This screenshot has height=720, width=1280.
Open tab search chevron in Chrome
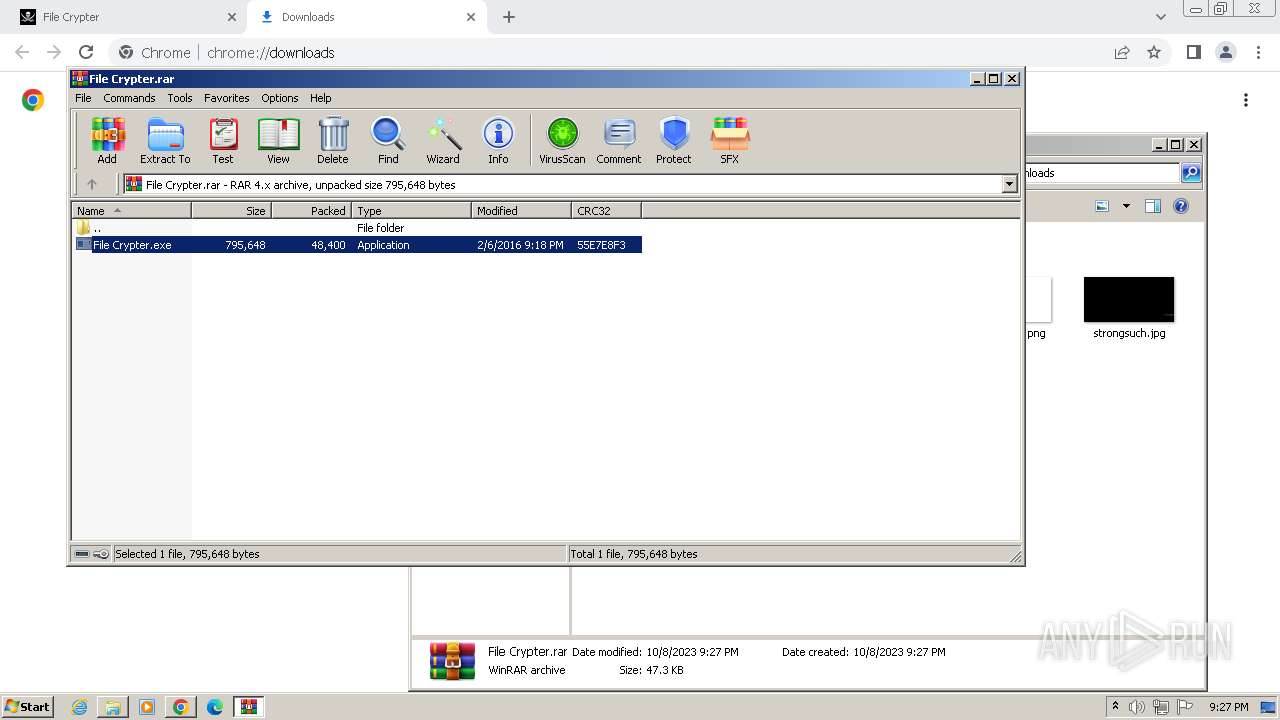pos(1160,17)
